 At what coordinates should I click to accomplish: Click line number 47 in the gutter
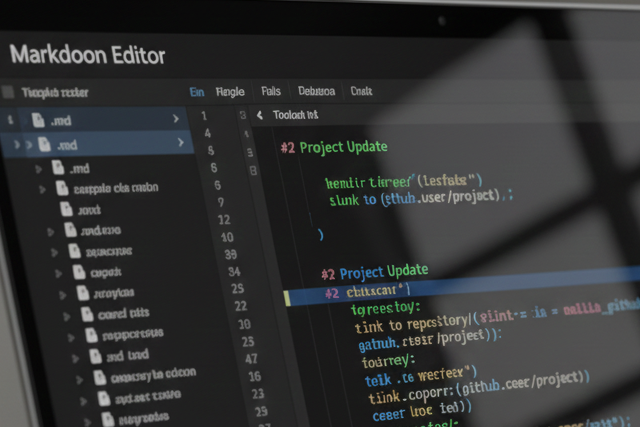(251, 357)
